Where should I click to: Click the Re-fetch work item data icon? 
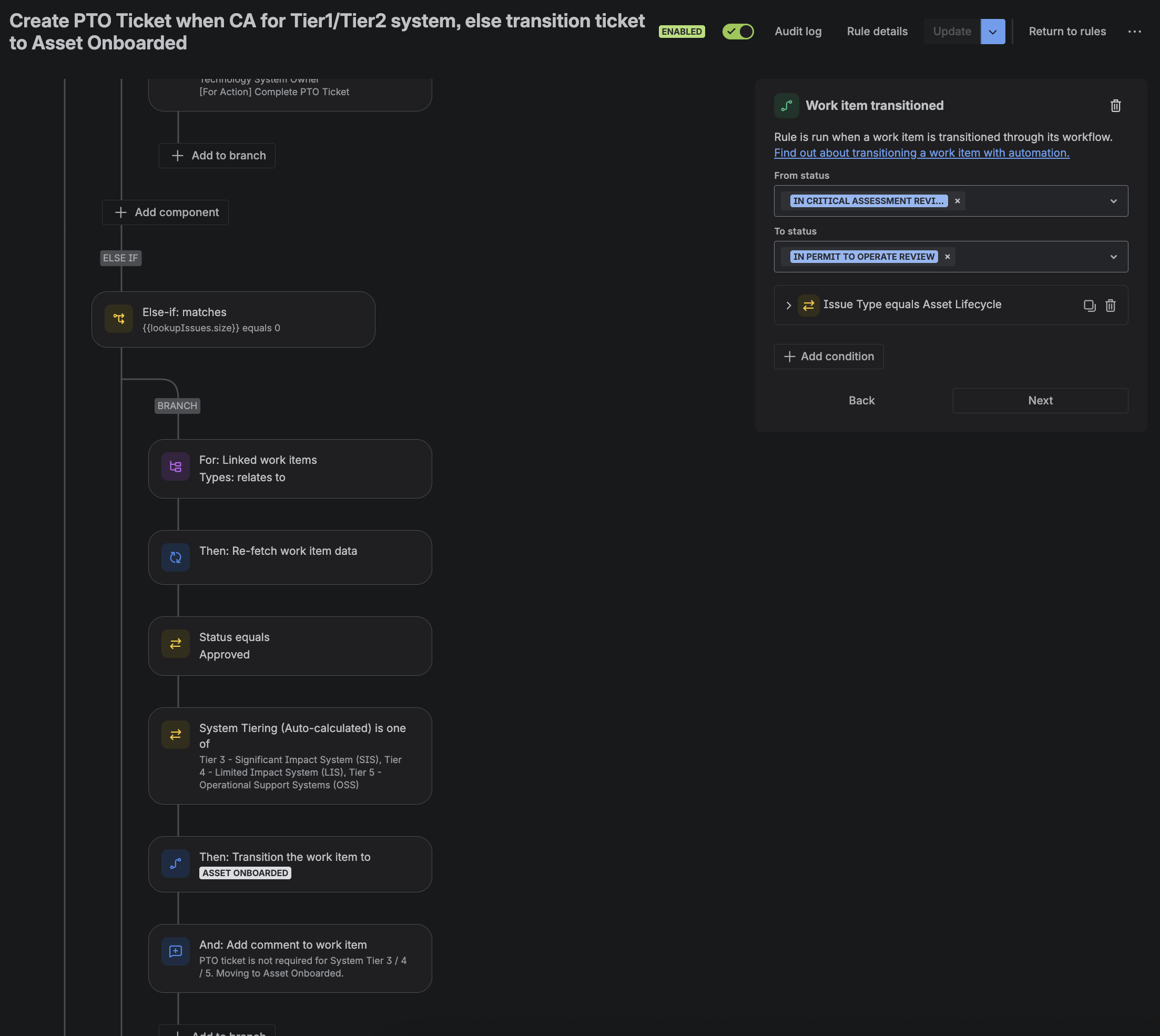175,558
